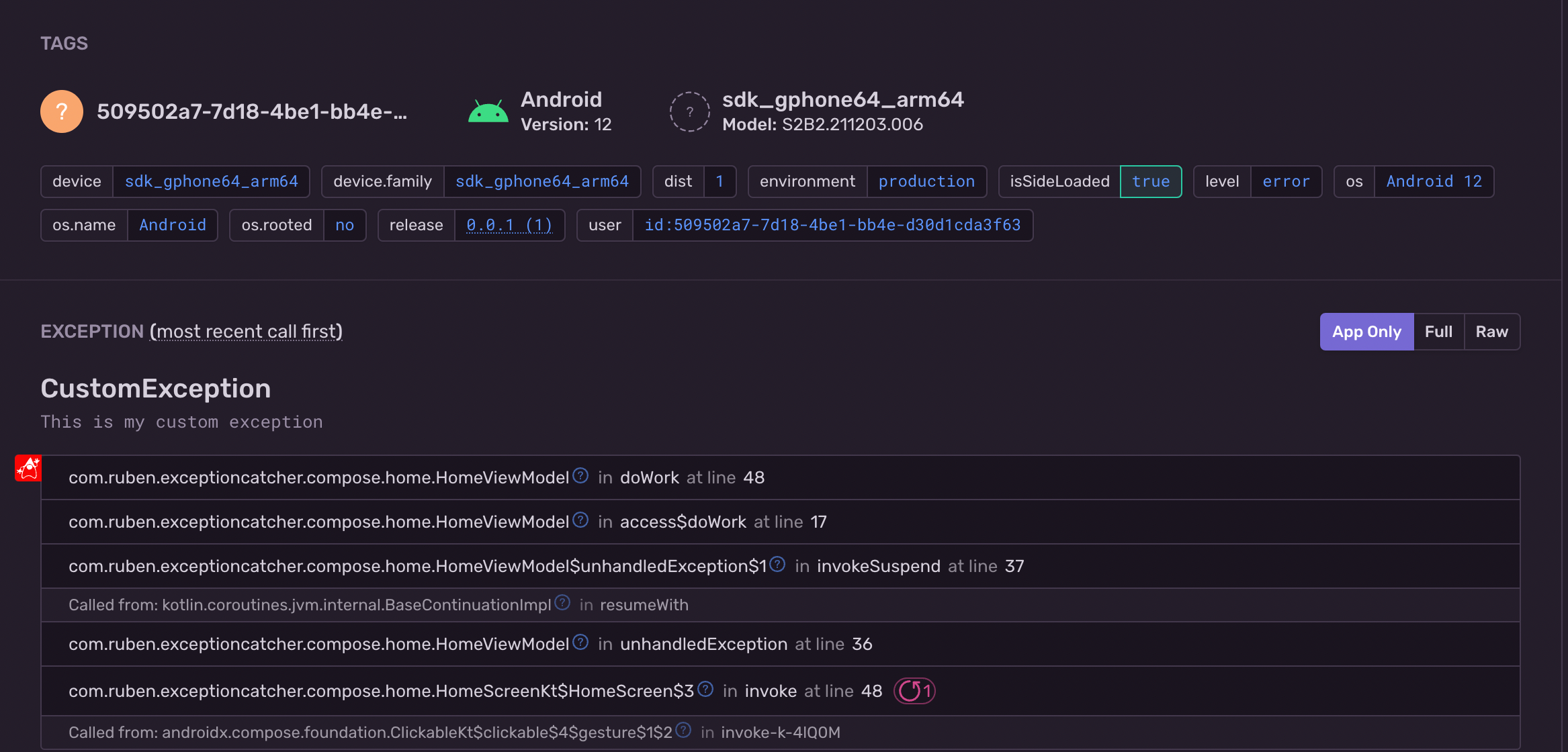Viewport: 1568px width, 752px height.
Task: Select the highlighted isSideLoaded true tag
Action: (1150, 181)
